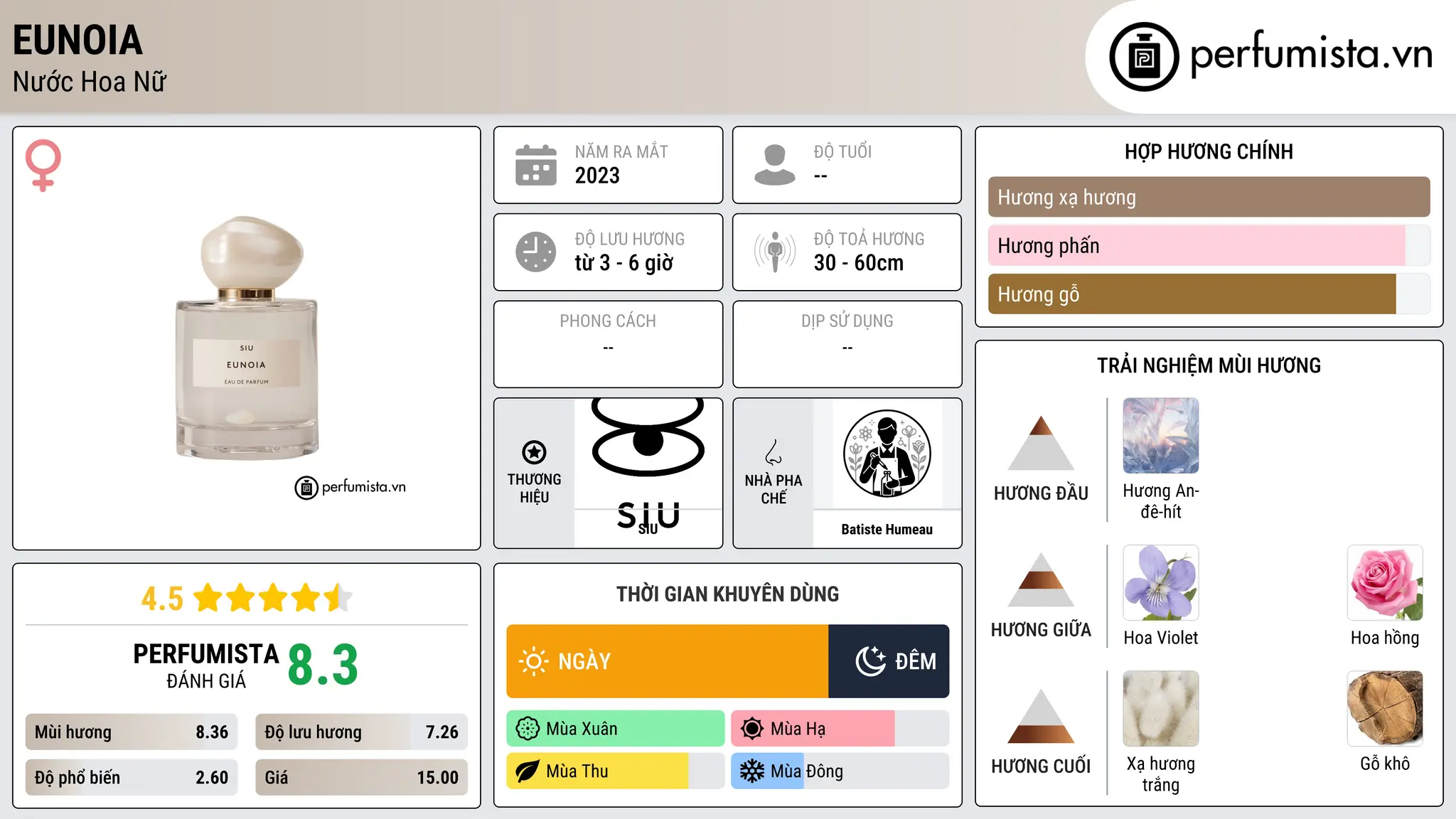Click the Độ phổ biến score 2.60
The image size is (1456, 819).
[x=132, y=778]
